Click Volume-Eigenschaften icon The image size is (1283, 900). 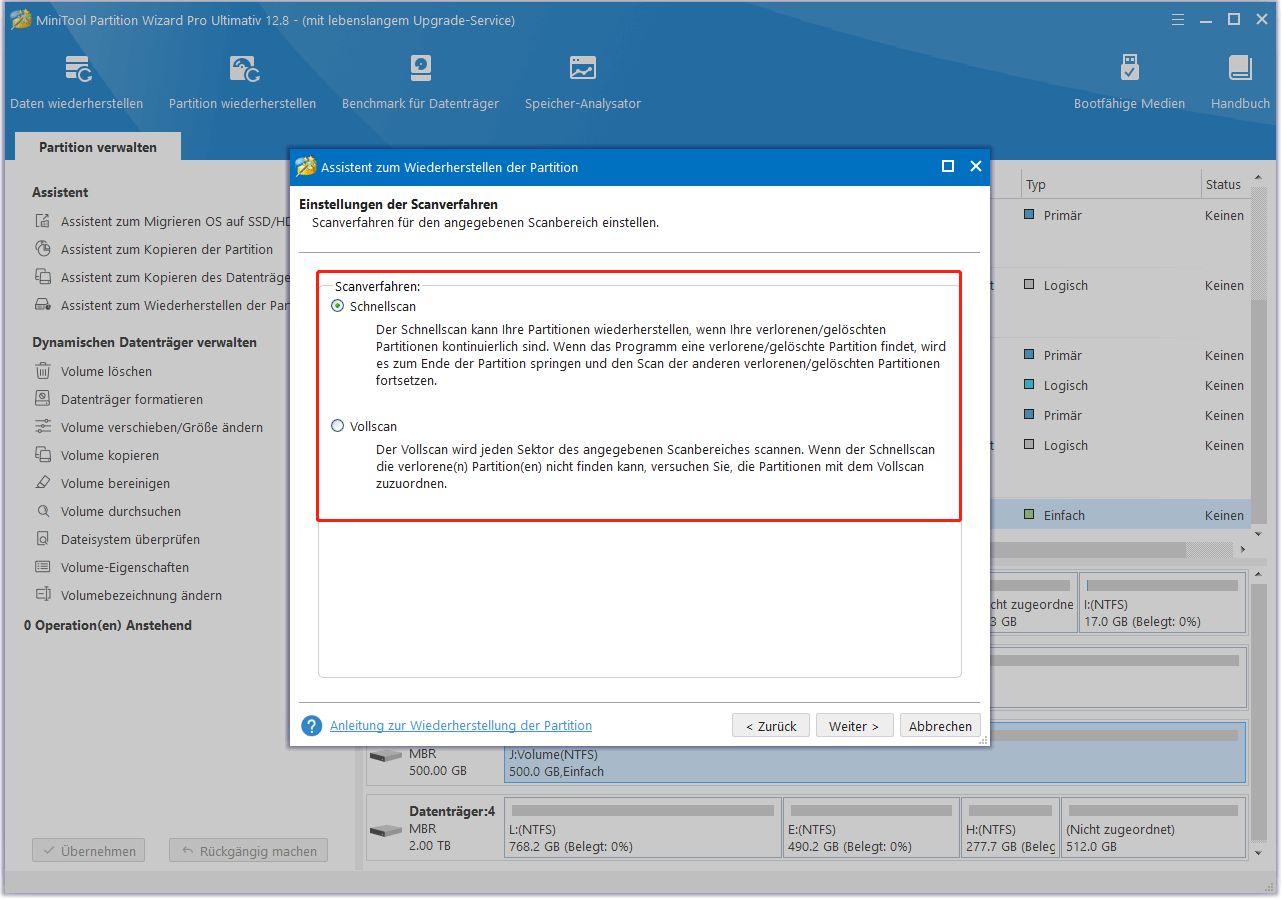click(43, 567)
